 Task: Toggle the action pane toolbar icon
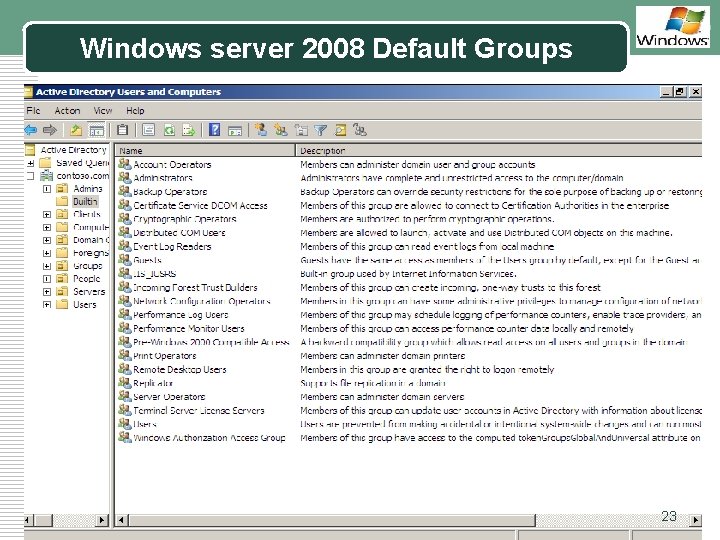tap(235, 131)
